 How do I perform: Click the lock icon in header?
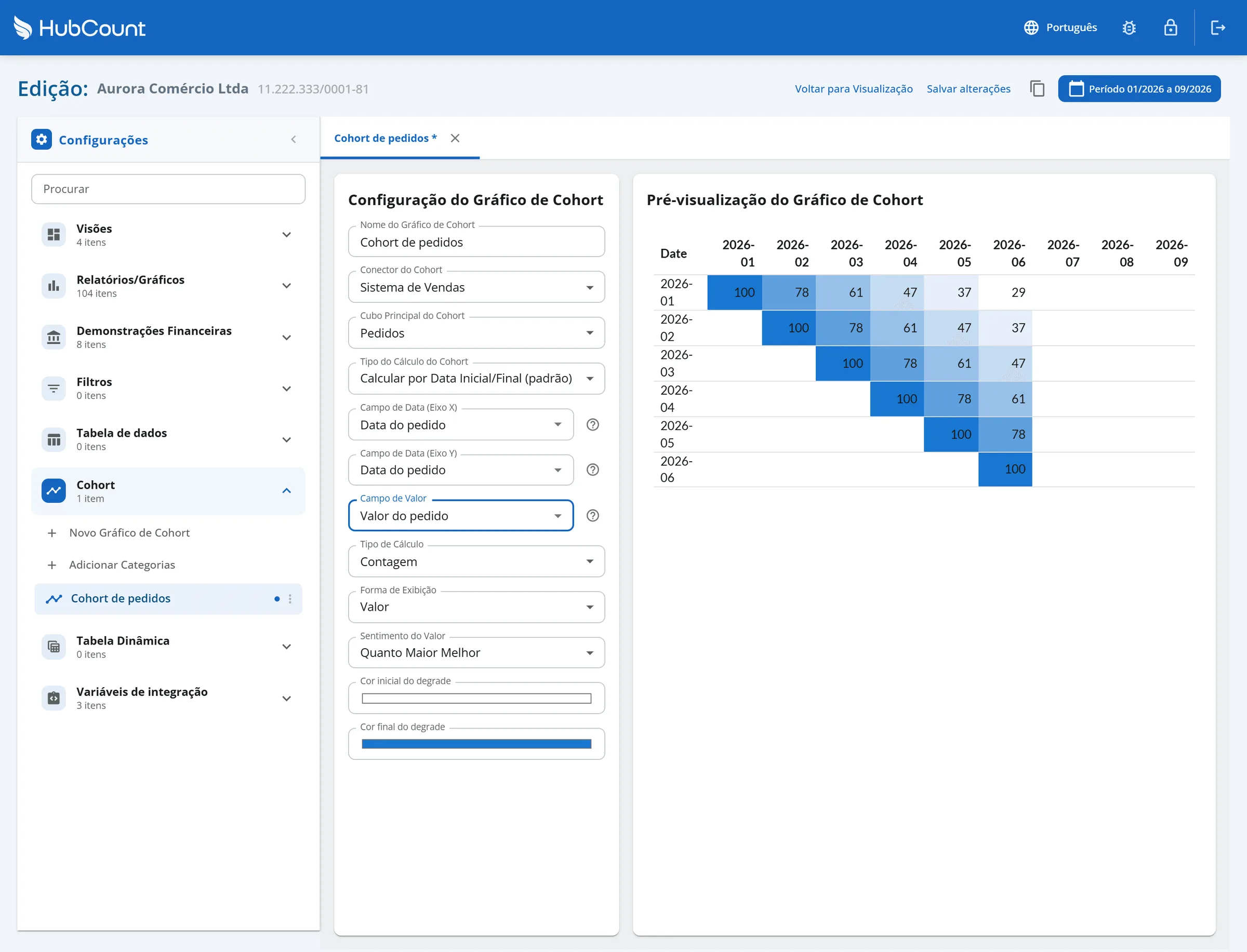coord(1171,28)
